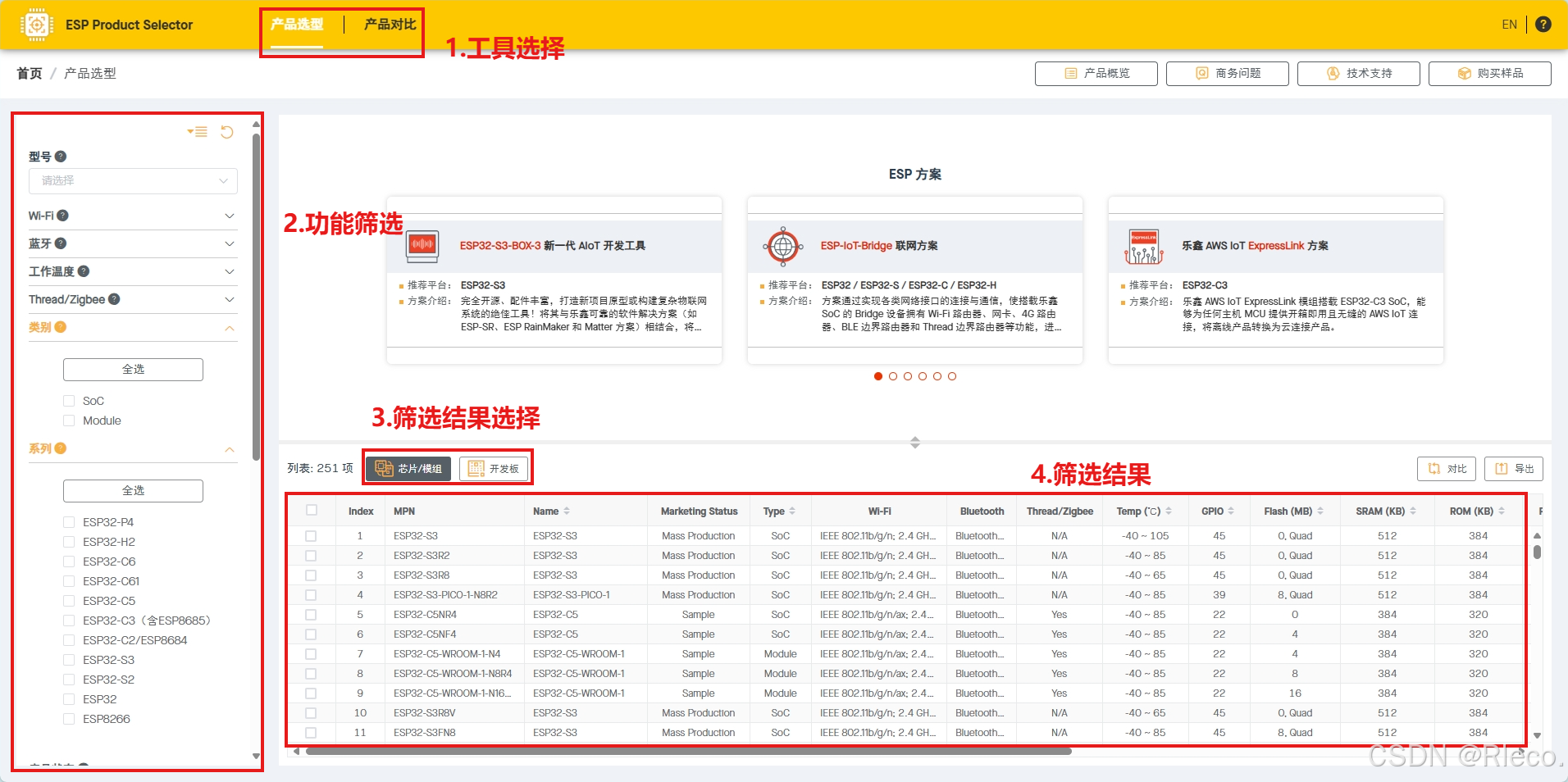The image size is (1568, 782).
Task: Sort table by Type column arrows
Action: [792, 511]
